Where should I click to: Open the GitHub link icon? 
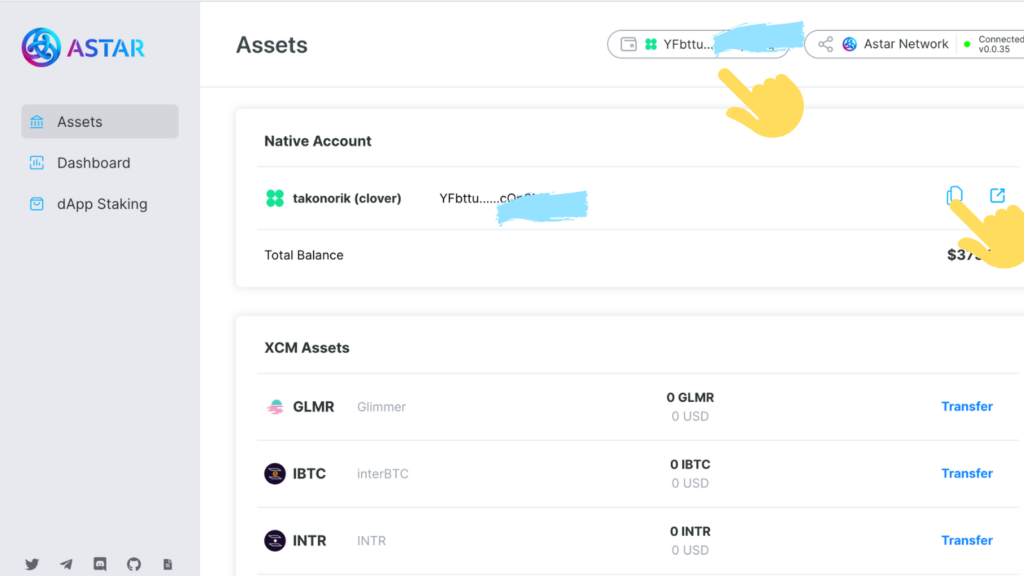134,564
